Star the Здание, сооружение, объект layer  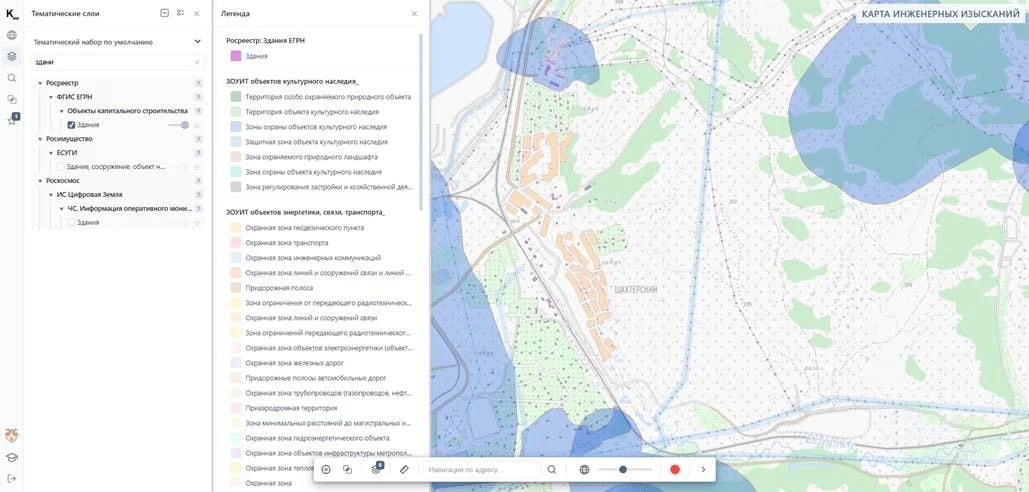click(197, 167)
